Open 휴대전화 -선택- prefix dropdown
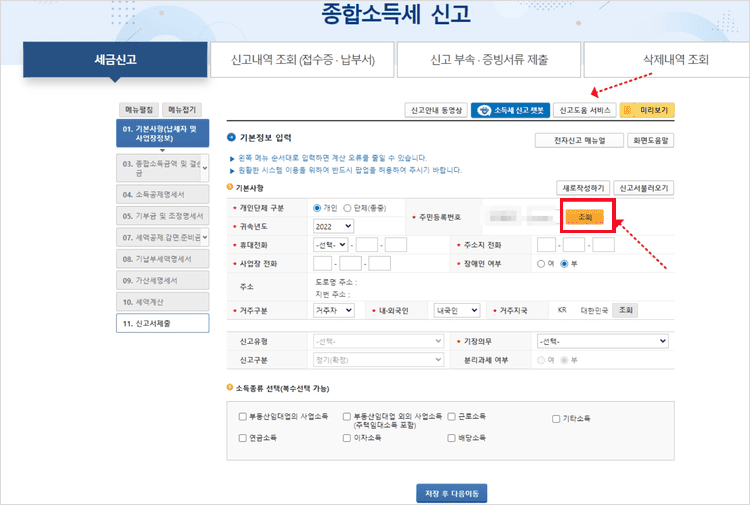750x505 pixels. (x=331, y=245)
